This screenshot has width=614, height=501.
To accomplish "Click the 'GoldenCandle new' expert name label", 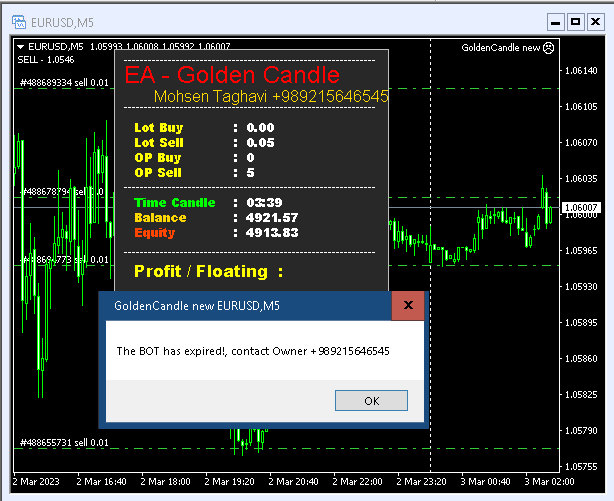I will pos(501,48).
